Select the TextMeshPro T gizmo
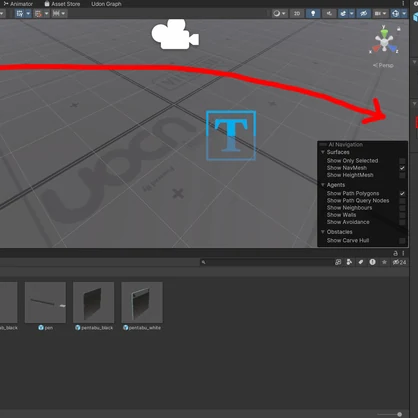418x418 pixels. coord(231,135)
